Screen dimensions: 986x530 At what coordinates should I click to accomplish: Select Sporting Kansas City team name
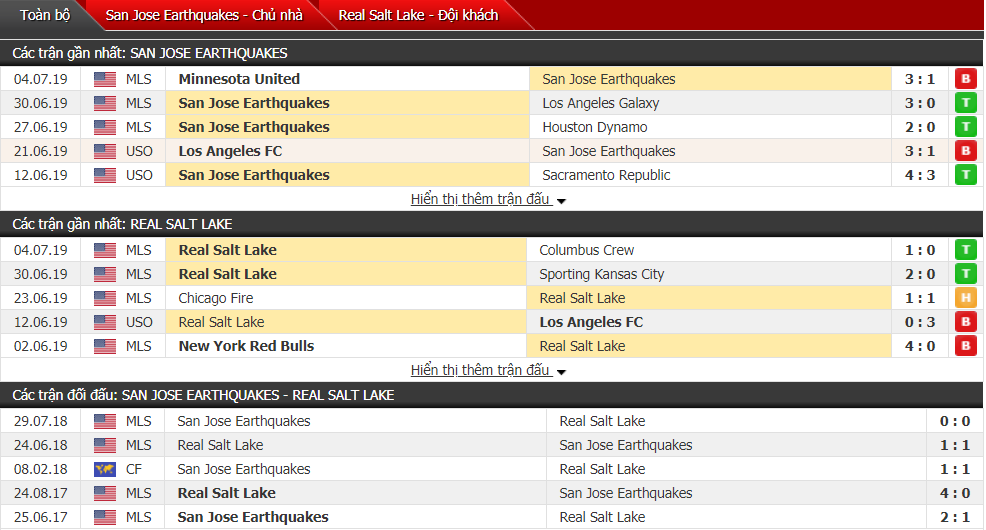(602, 274)
